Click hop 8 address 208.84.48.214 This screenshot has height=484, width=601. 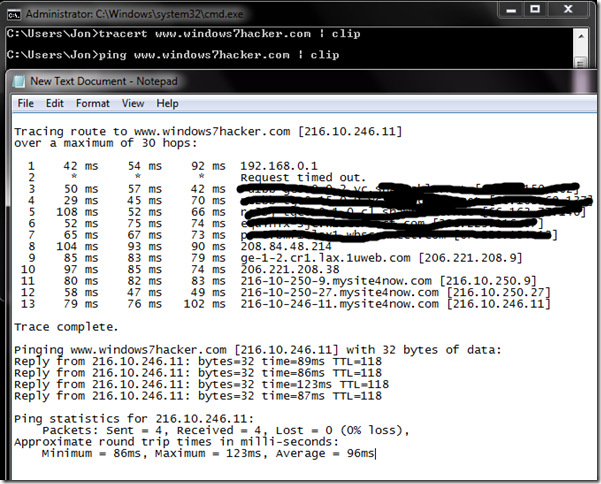(x=286, y=246)
